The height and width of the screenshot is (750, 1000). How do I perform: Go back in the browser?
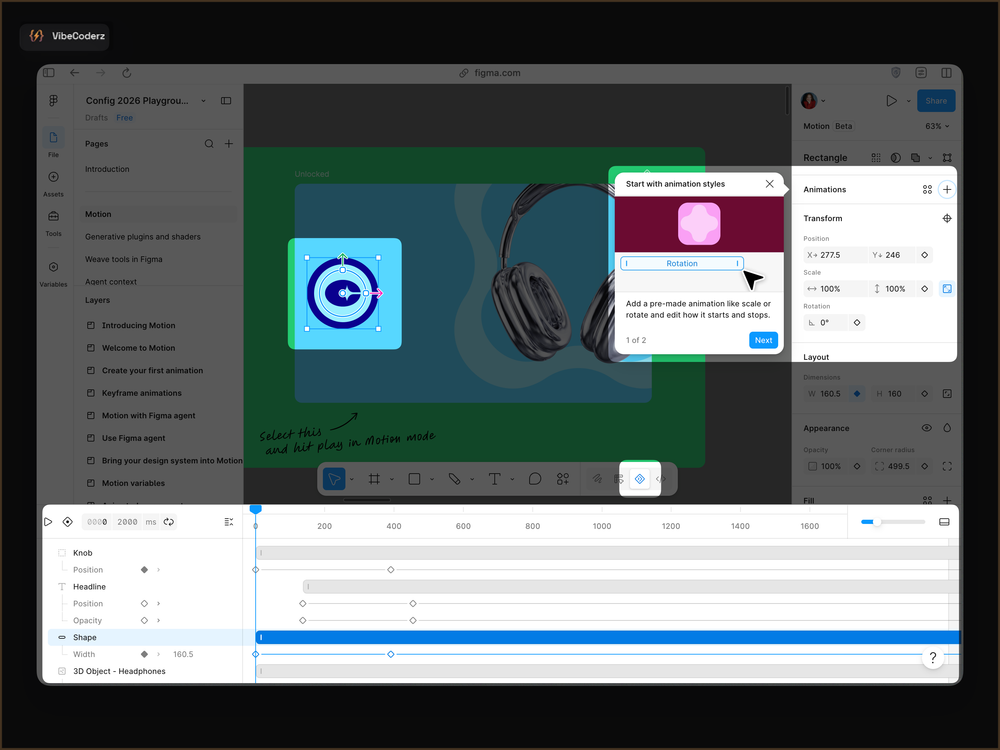click(x=75, y=73)
